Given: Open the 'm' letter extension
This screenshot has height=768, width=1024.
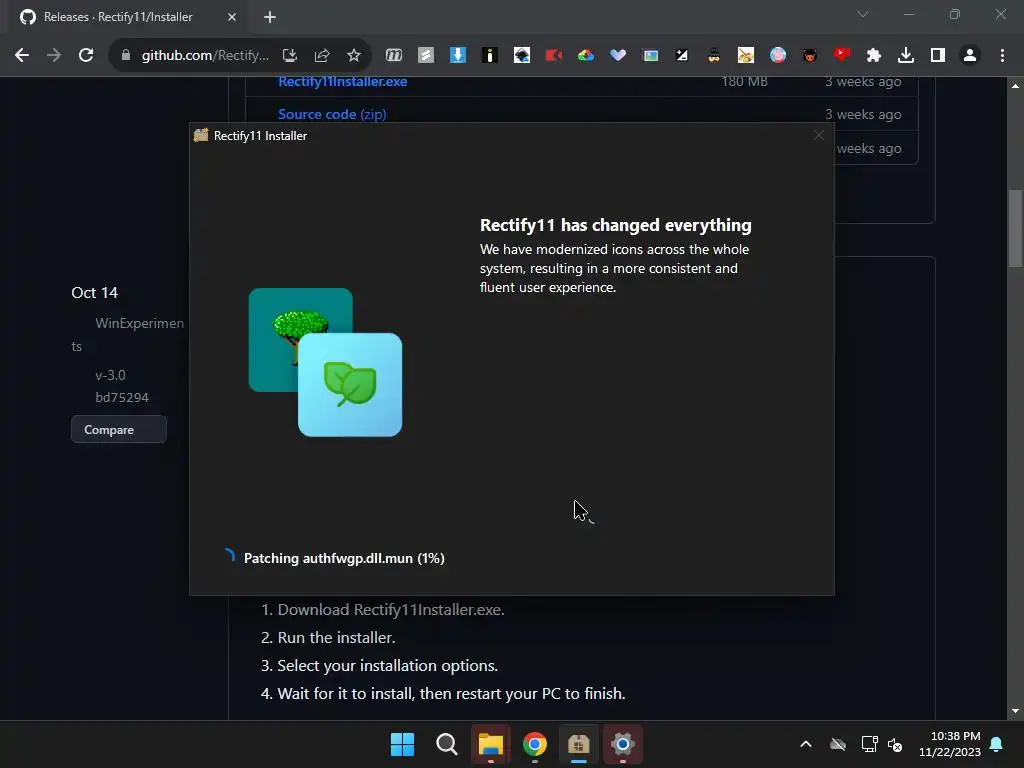Looking at the screenshot, I should (394, 56).
